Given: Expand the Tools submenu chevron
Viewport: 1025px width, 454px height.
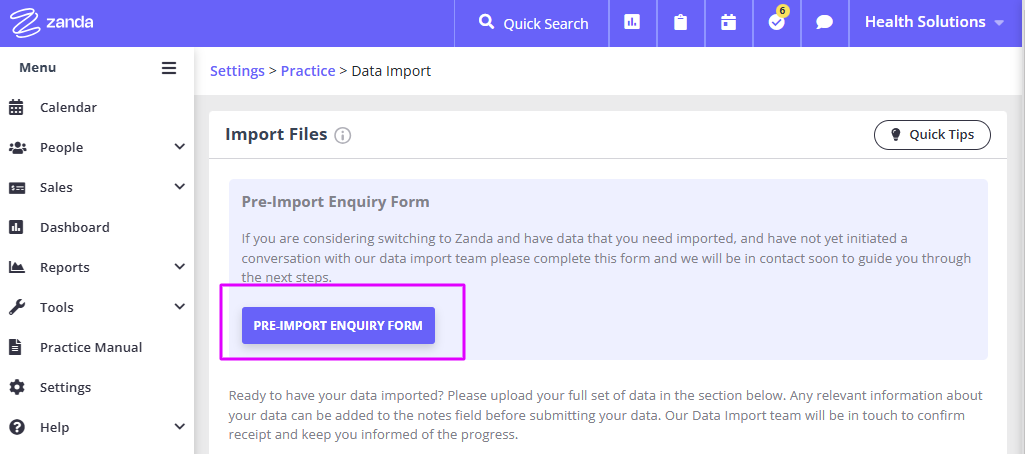Looking at the screenshot, I should pyautogui.click(x=180, y=307).
